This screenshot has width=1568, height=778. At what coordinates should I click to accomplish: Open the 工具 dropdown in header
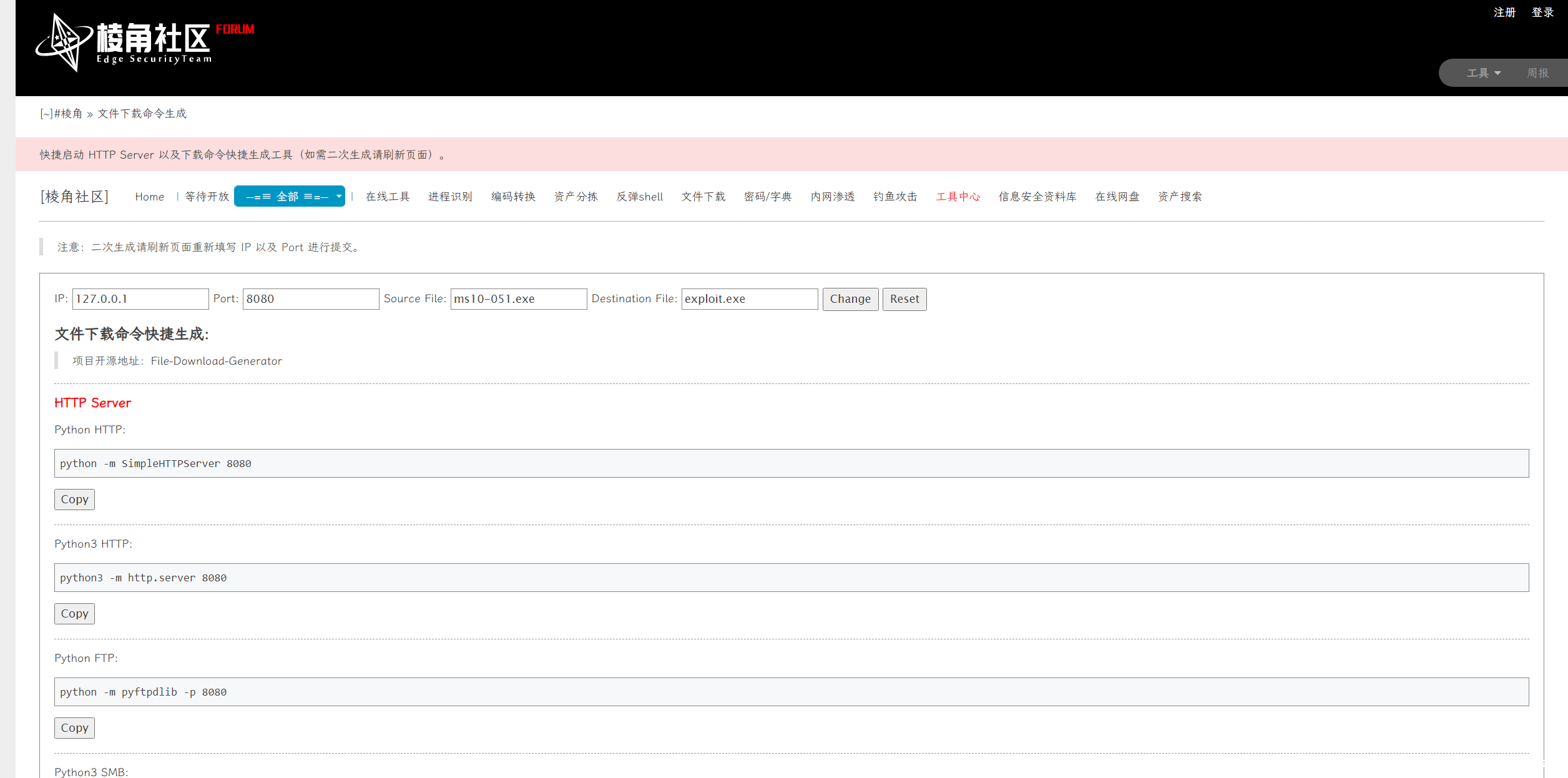pyautogui.click(x=1483, y=73)
